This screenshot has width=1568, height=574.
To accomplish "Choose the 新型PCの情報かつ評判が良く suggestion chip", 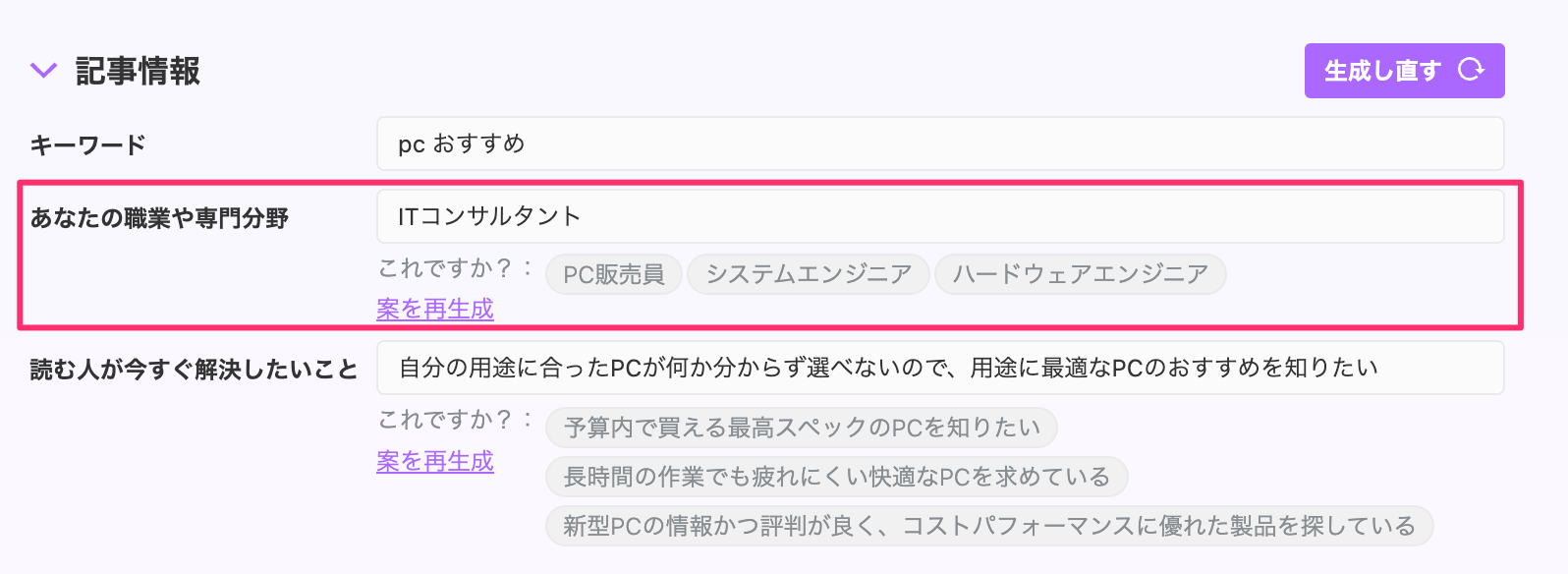I will pyautogui.click(x=989, y=526).
